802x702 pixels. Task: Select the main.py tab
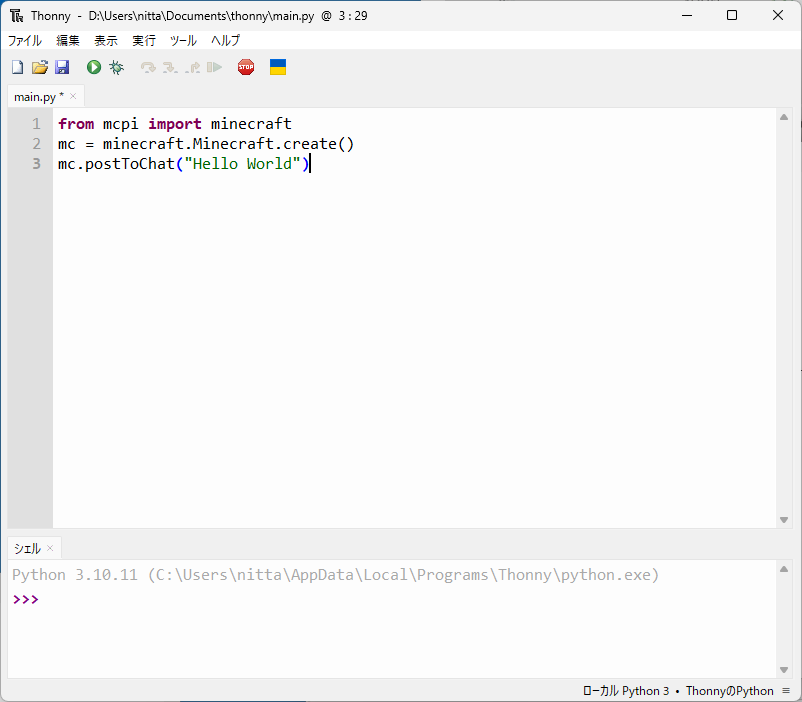click(x=37, y=97)
